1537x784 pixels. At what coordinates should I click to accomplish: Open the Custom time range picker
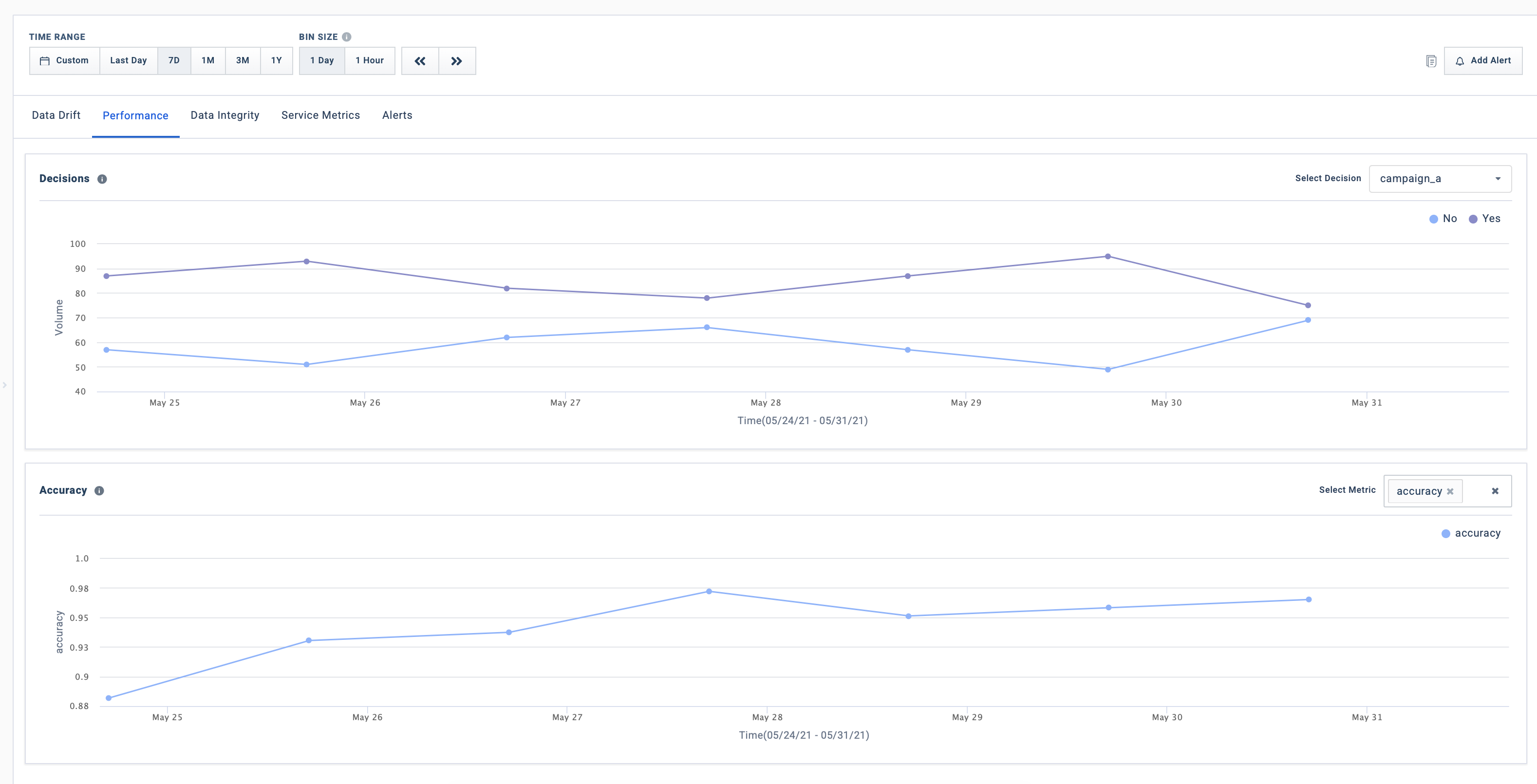[x=64, y=61]
